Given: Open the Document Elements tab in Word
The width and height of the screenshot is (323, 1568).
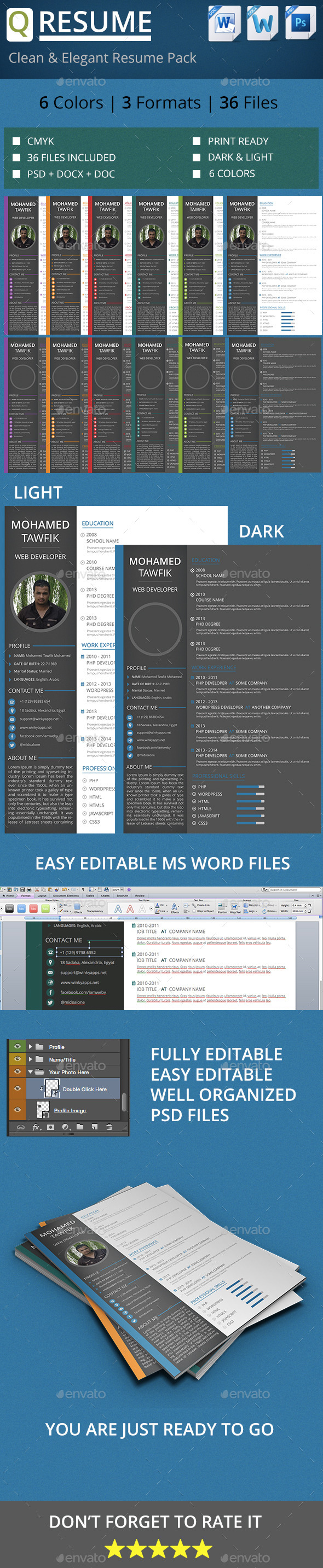Looking at the screenshot, I should 66,895.
